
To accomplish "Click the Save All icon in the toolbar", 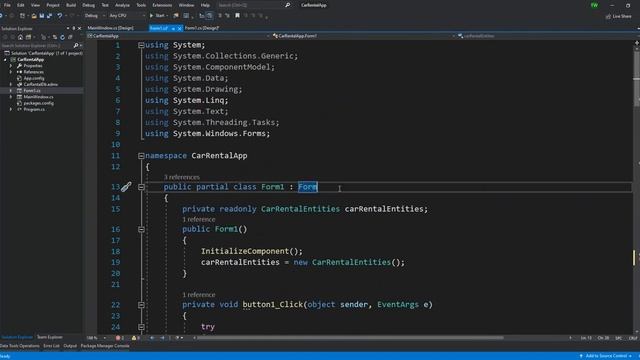I will click(49, 16).
